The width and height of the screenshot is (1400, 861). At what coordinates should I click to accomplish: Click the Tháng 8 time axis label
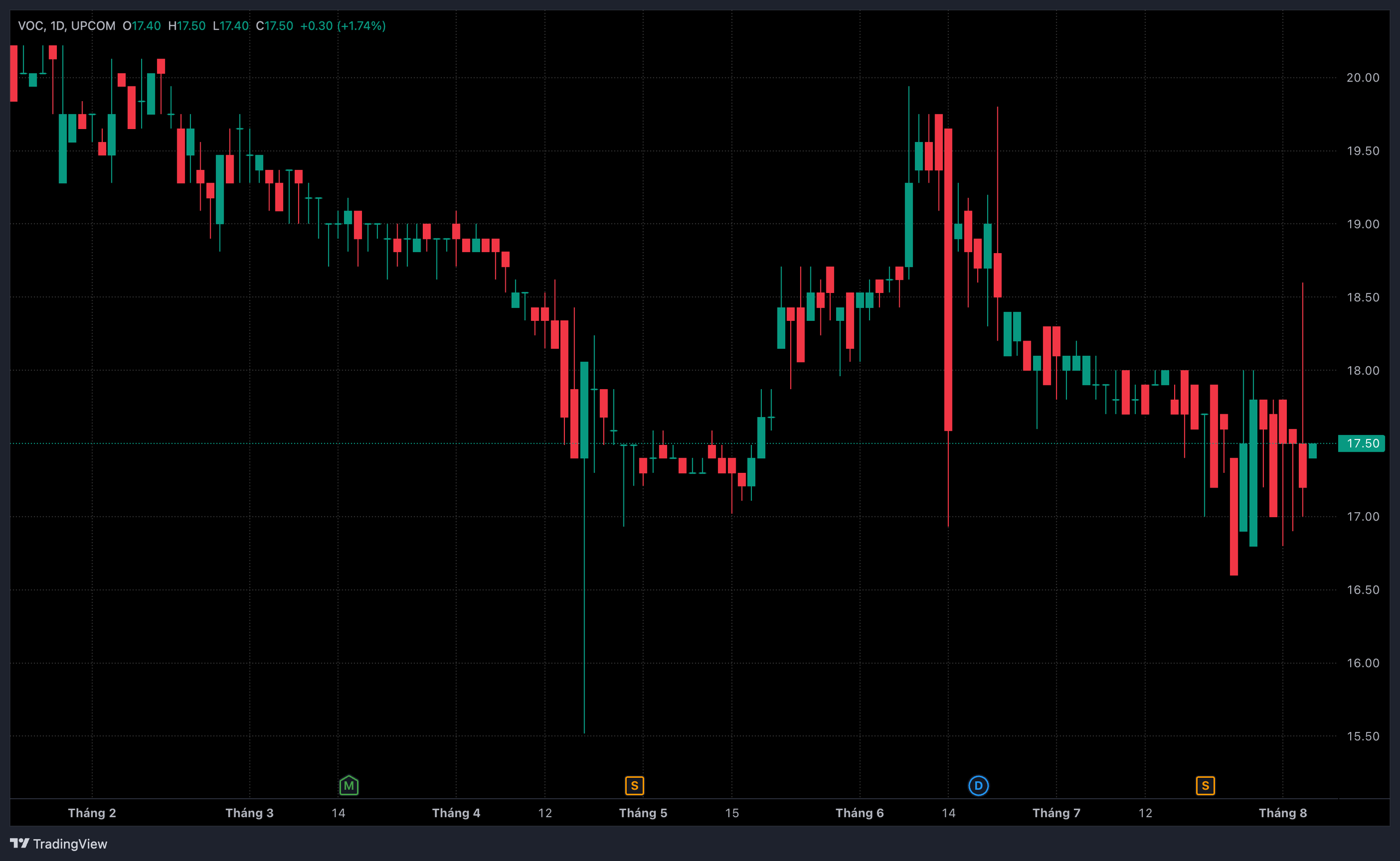click(1282, 812)
